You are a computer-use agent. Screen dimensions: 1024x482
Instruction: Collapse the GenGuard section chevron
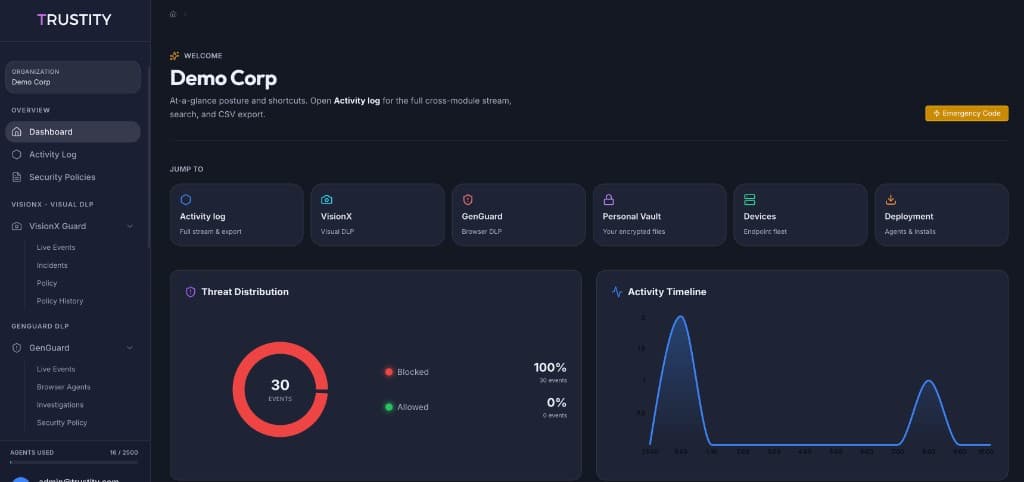(x=130, y=348)
